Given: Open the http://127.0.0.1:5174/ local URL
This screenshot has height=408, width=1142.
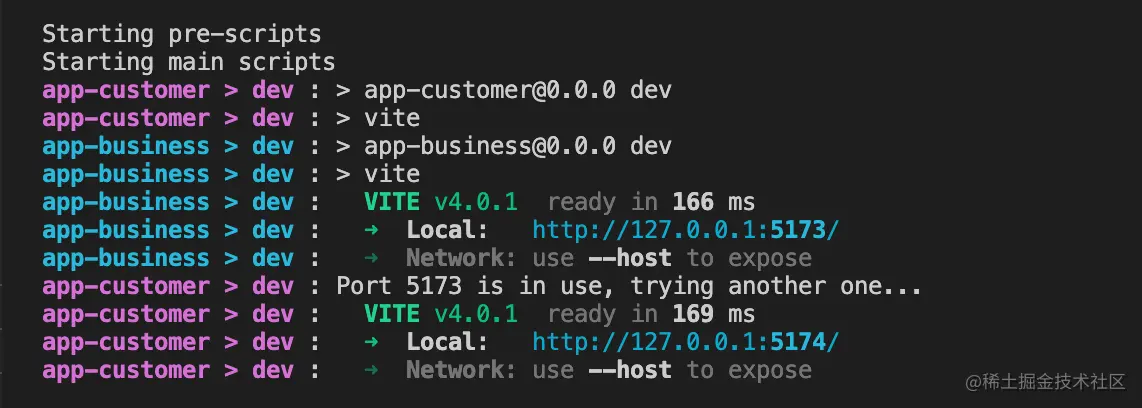Looking at the screenshot, I should tap(686, 342).
